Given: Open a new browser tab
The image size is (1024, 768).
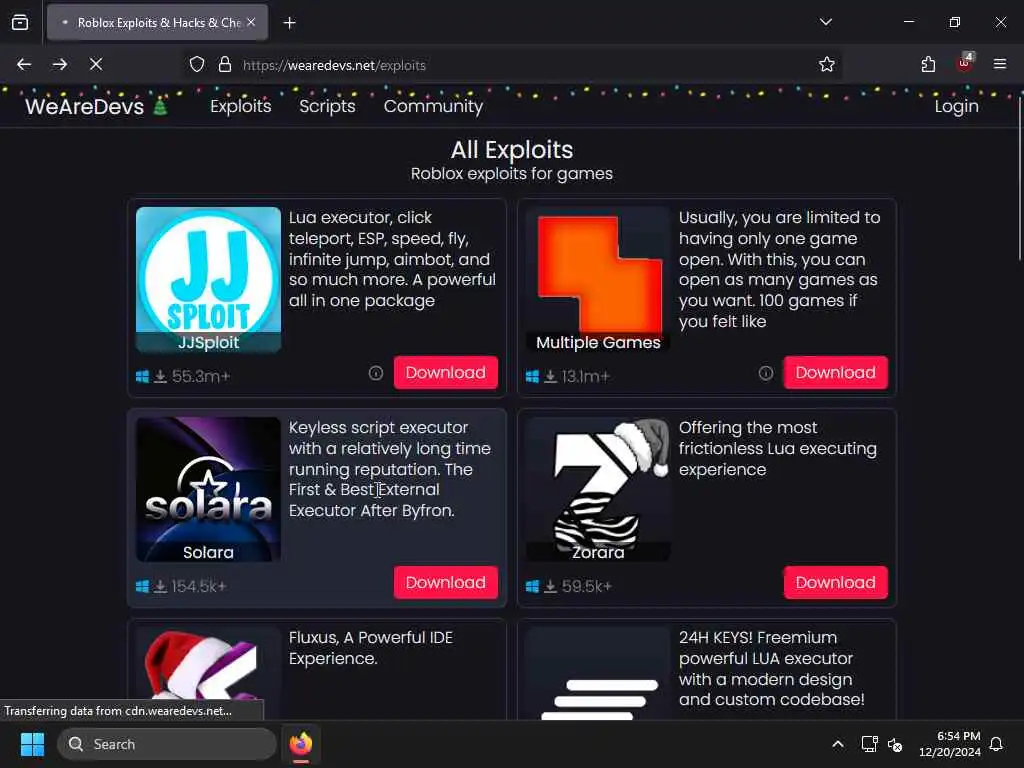Looking at the screenshot, I should 289,23.
